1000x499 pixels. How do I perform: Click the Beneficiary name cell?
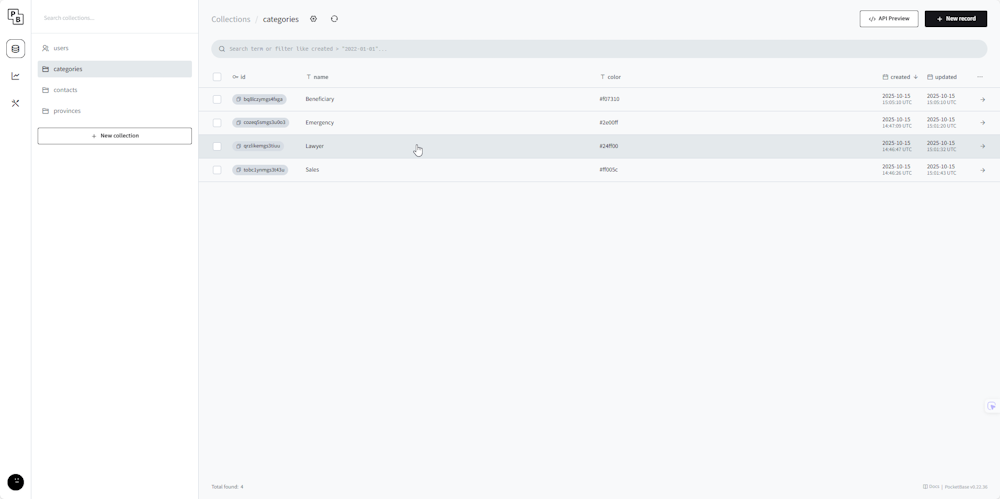coord(320,100)
